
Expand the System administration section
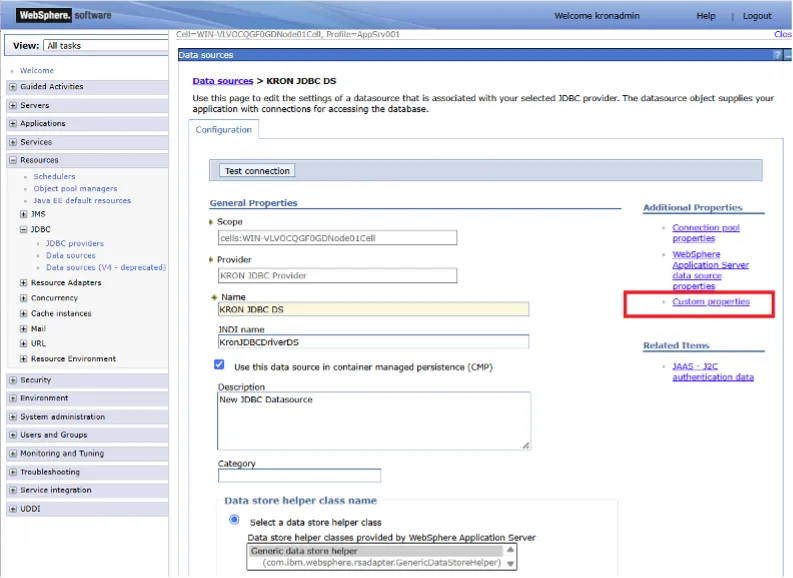point(13,417)
